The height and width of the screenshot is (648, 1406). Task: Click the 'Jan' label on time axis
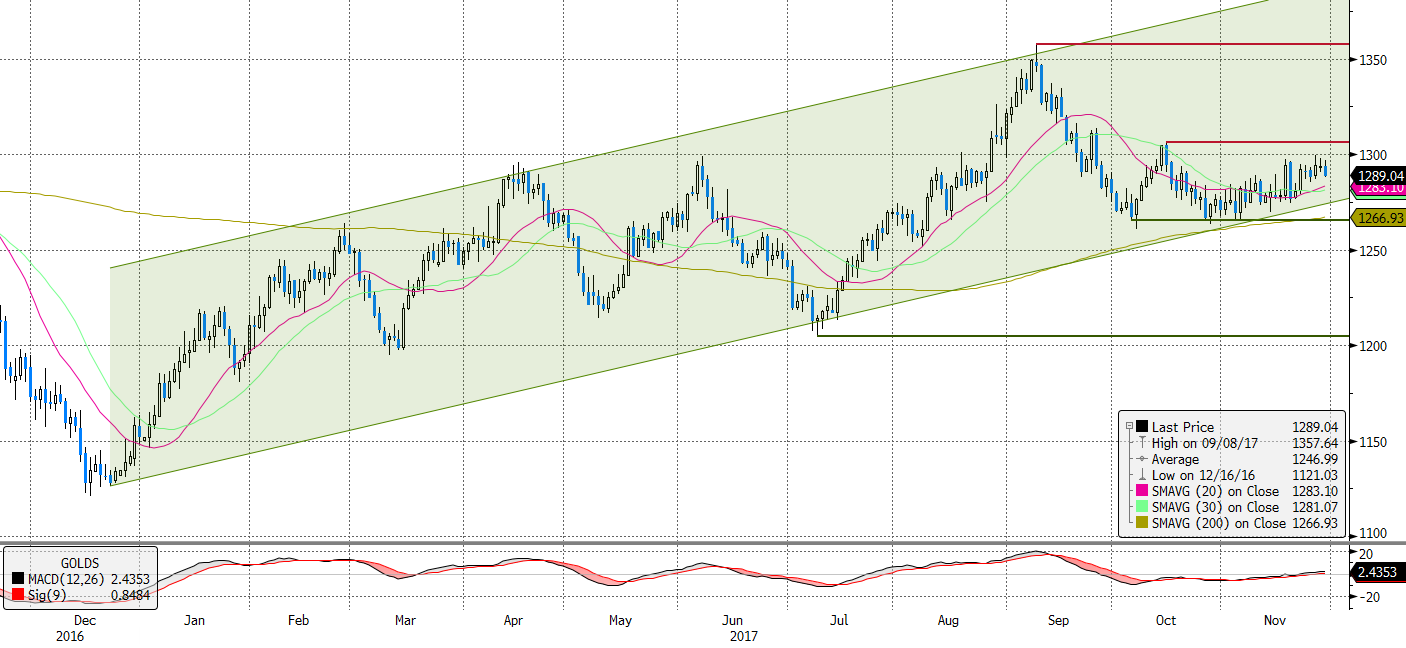(194, 620)
